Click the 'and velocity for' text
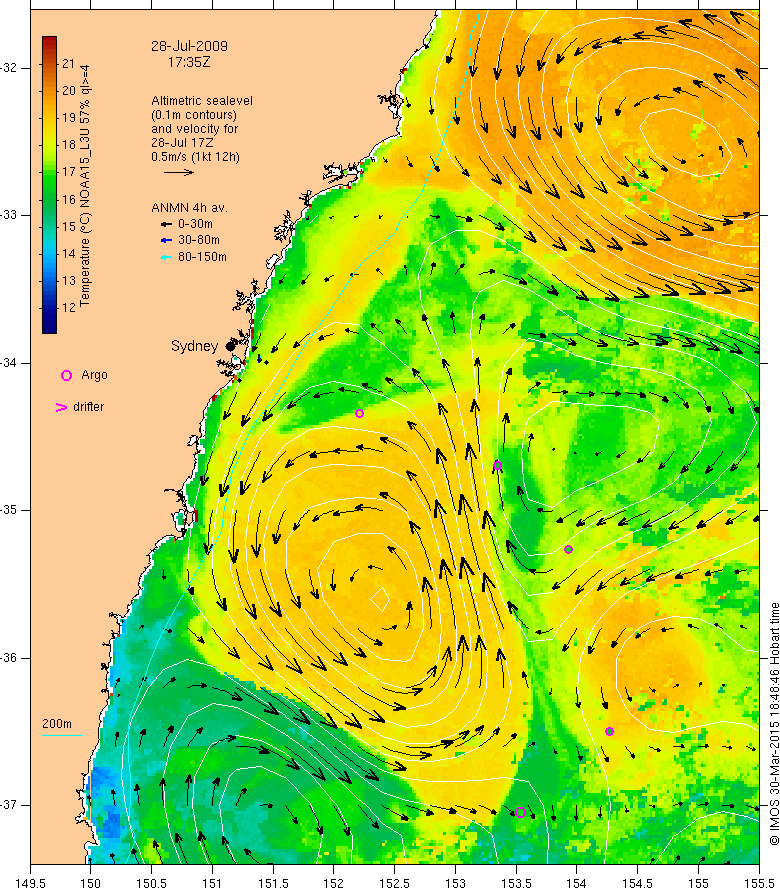This screenshot has width=780, height=890. click(x=195, y=129)
